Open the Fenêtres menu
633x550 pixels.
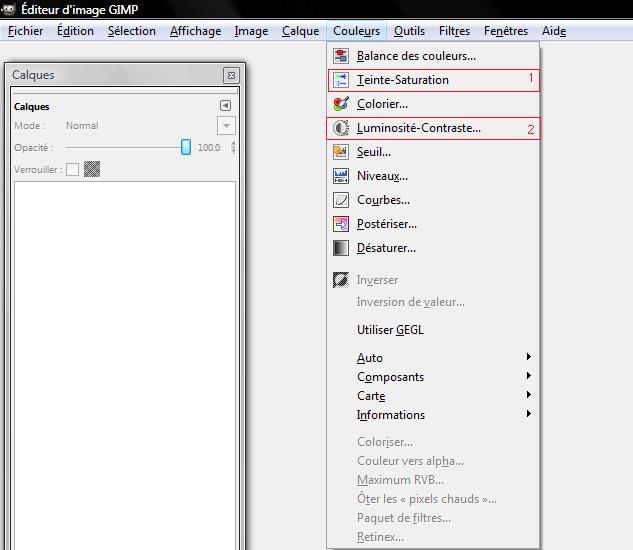coord(506,31)
